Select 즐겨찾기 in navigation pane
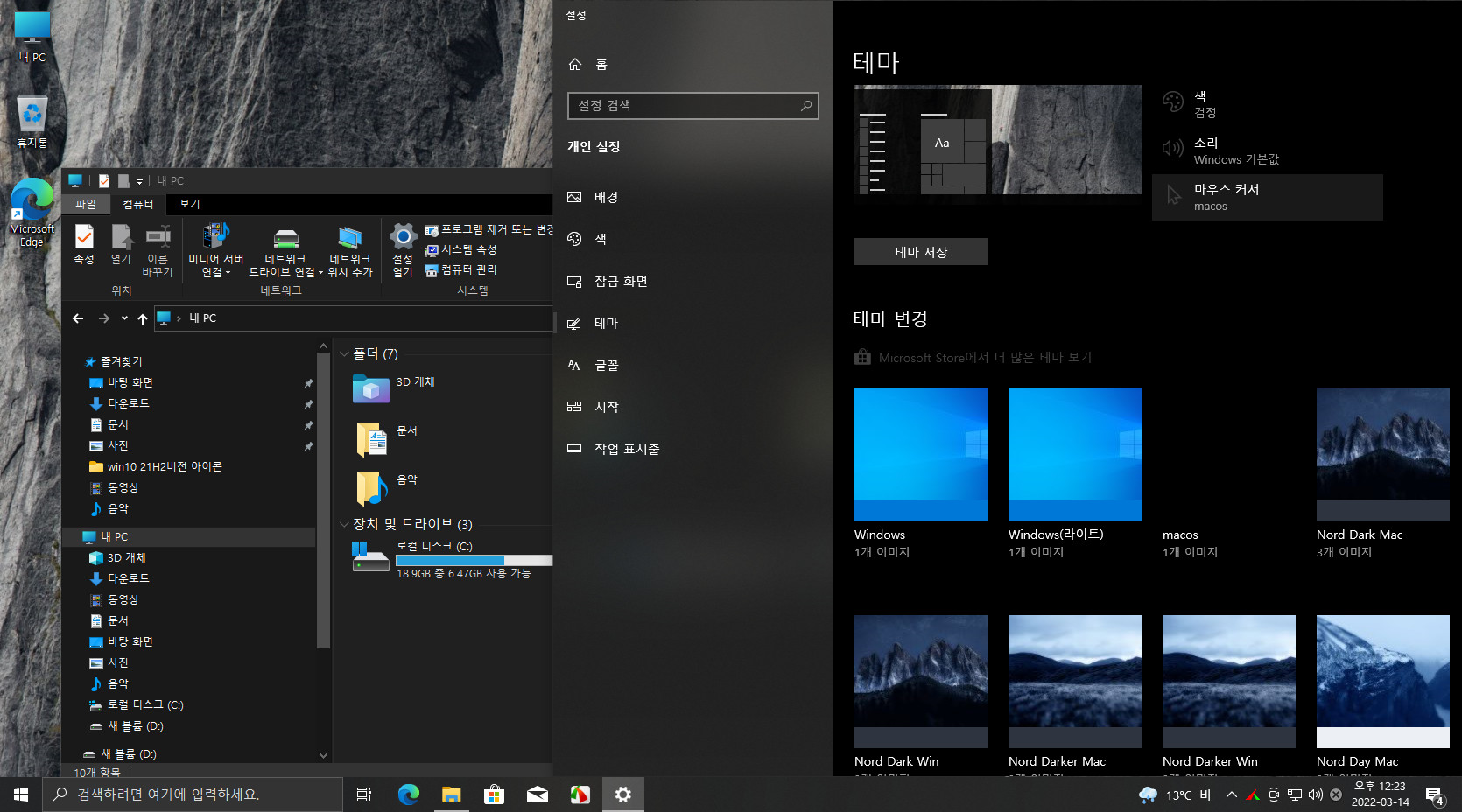The width and height of the screenshot is (1462, 812). click(x=114, y=361)
